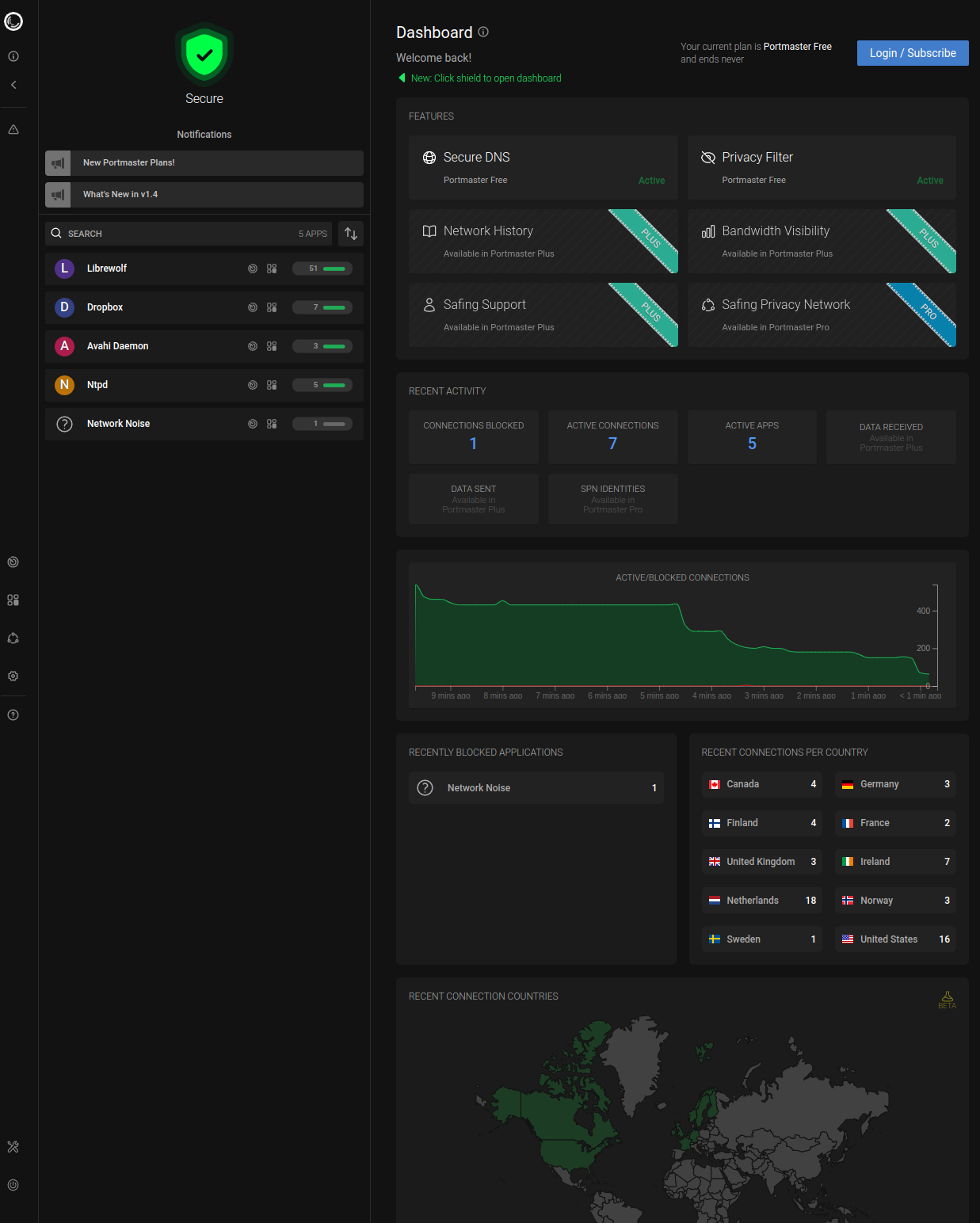The image size is (980, 1223).
Task: Open connections icon for Librewolf
Action: click(x=253, y=269)
